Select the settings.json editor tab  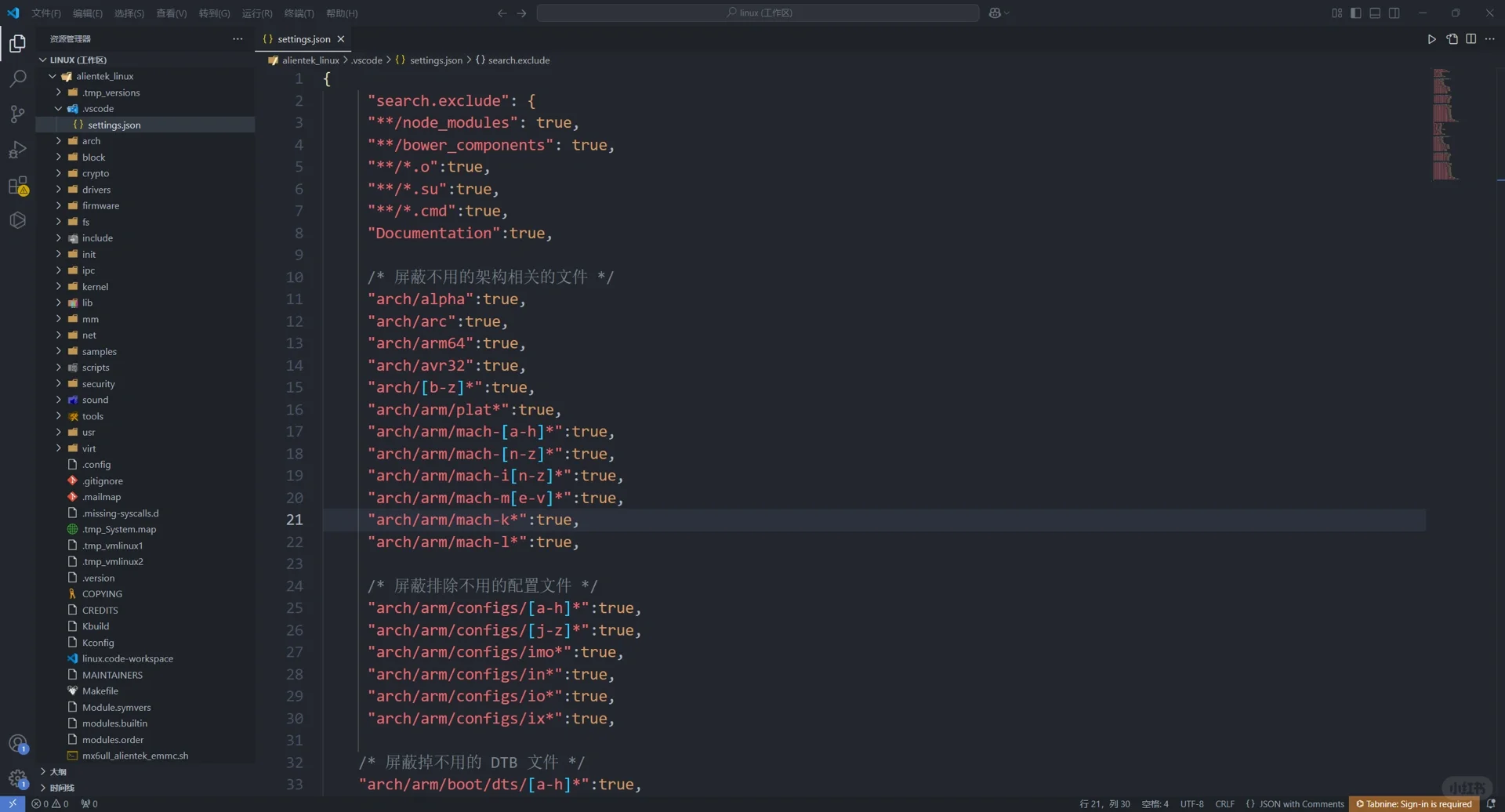pos(304,39)
